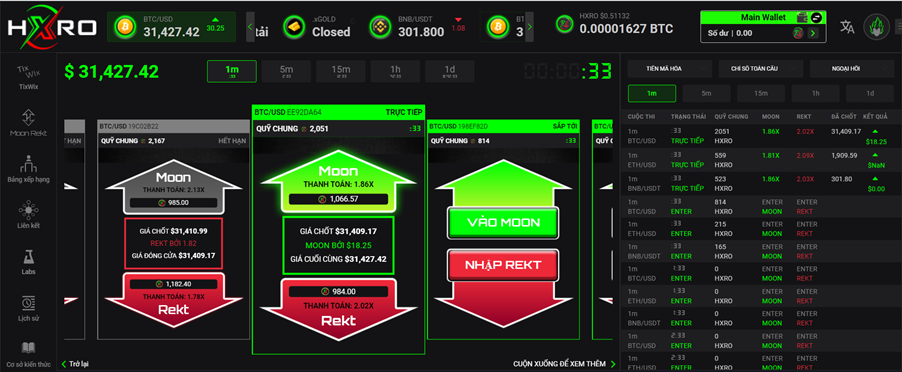Viewport: 902px width, 372px height.
Task: Open Labs from the sidebar
Action: click(x=28, y=262)
